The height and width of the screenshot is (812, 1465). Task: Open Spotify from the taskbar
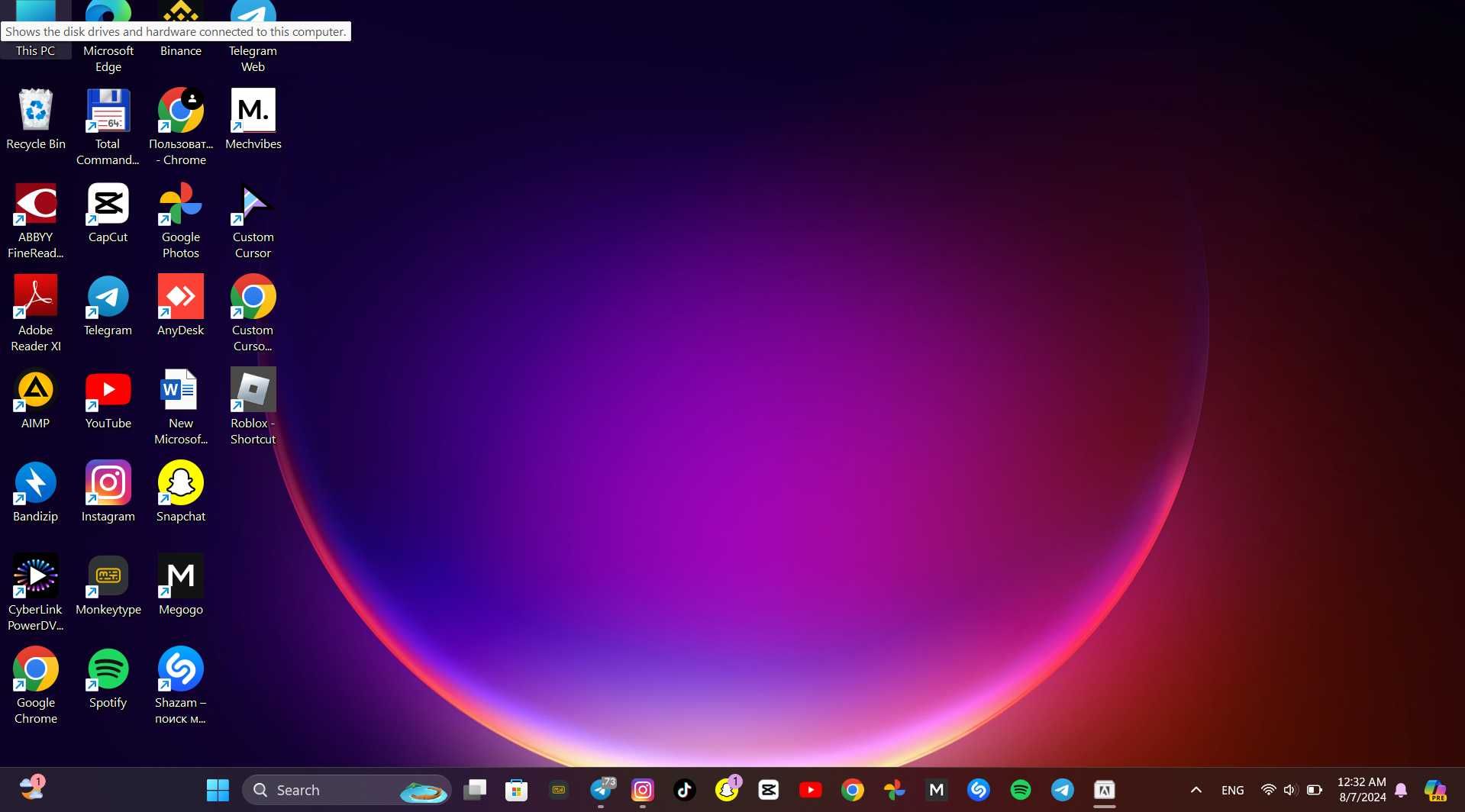1021,790
